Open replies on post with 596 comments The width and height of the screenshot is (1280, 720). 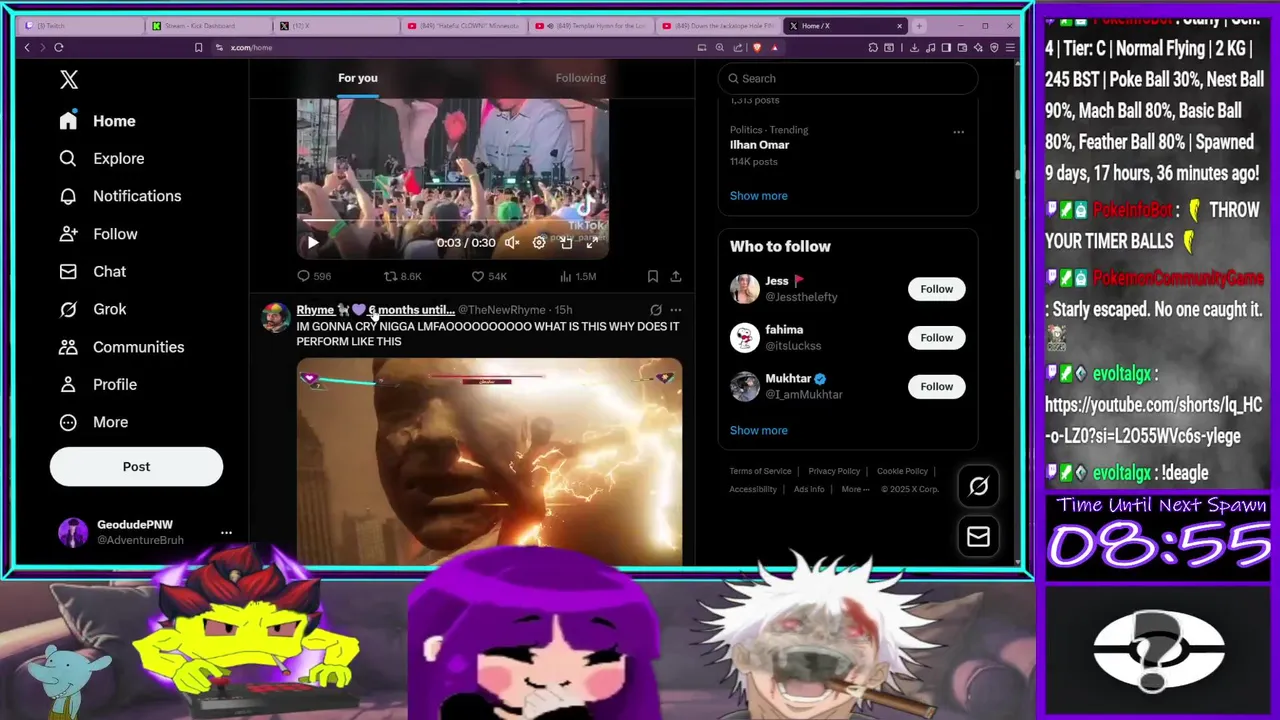(x=313, y=276)
